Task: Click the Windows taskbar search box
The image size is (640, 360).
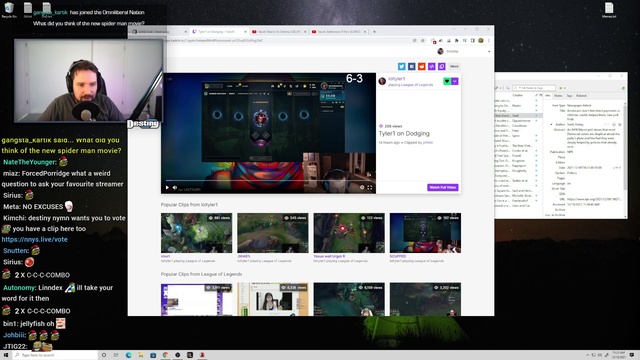Action: click(x=56, y=355)
